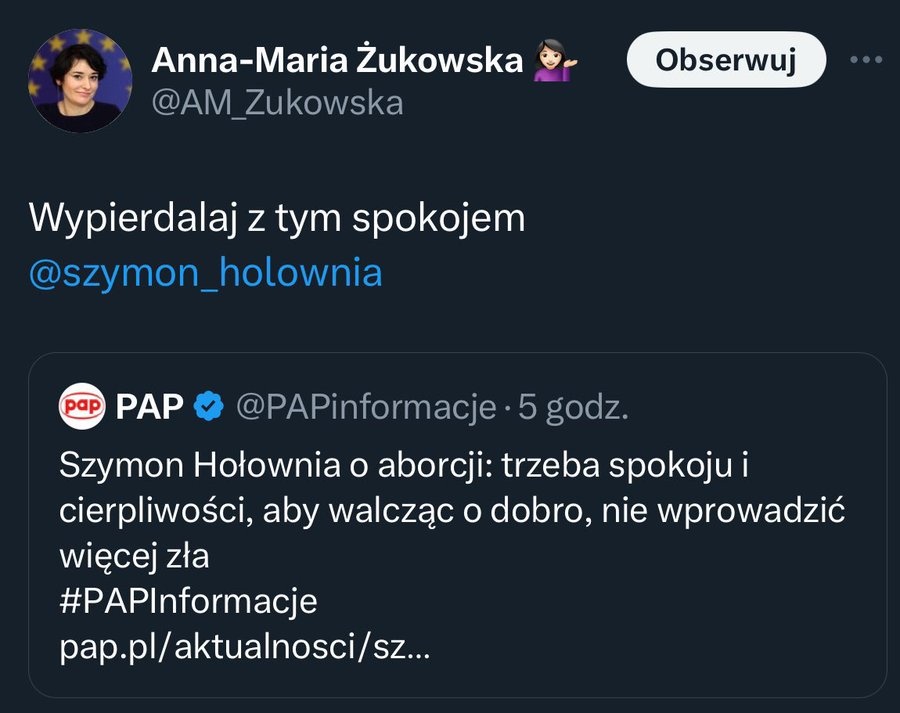This screenshot has width=900, height=713.
Task: Open the @PAPinformacje handle
Action: point(366,406)
